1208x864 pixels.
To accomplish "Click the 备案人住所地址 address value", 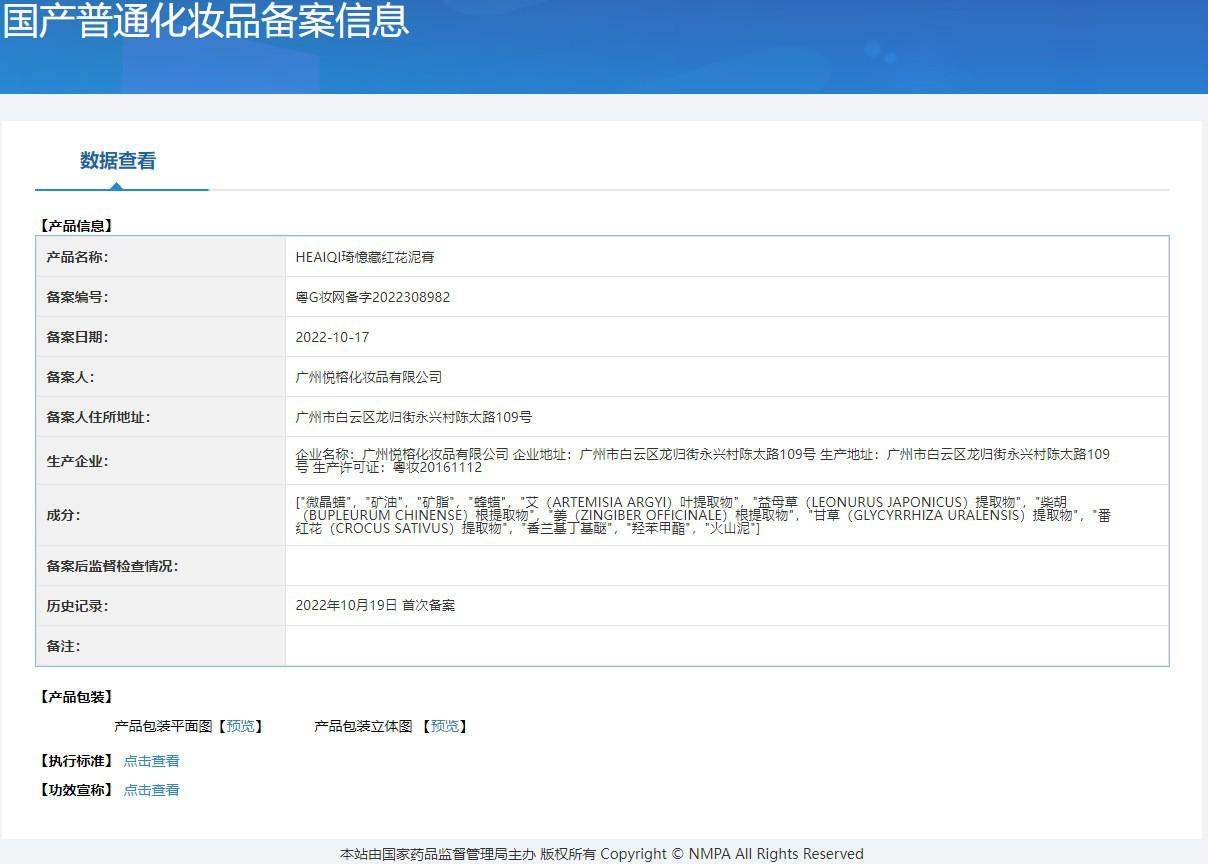I will point(414,417).
